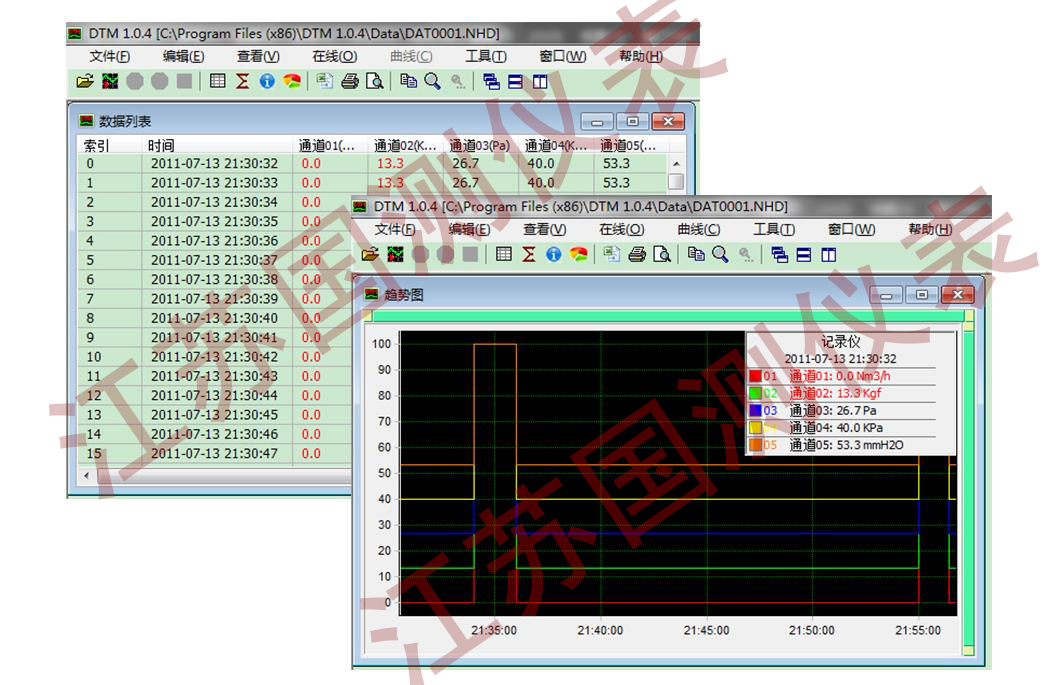Open the 工具(T) menu in the back window

point(486,57)
